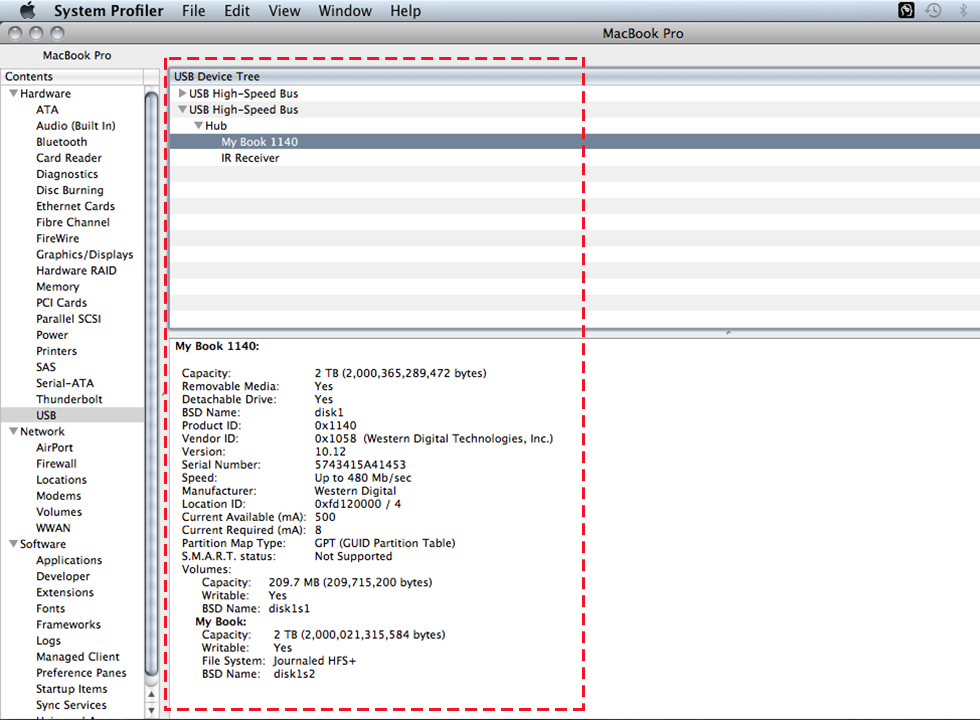Select Preference Panes item
Viewport: 980px width, 720px height.
click(x=81, y=672)
